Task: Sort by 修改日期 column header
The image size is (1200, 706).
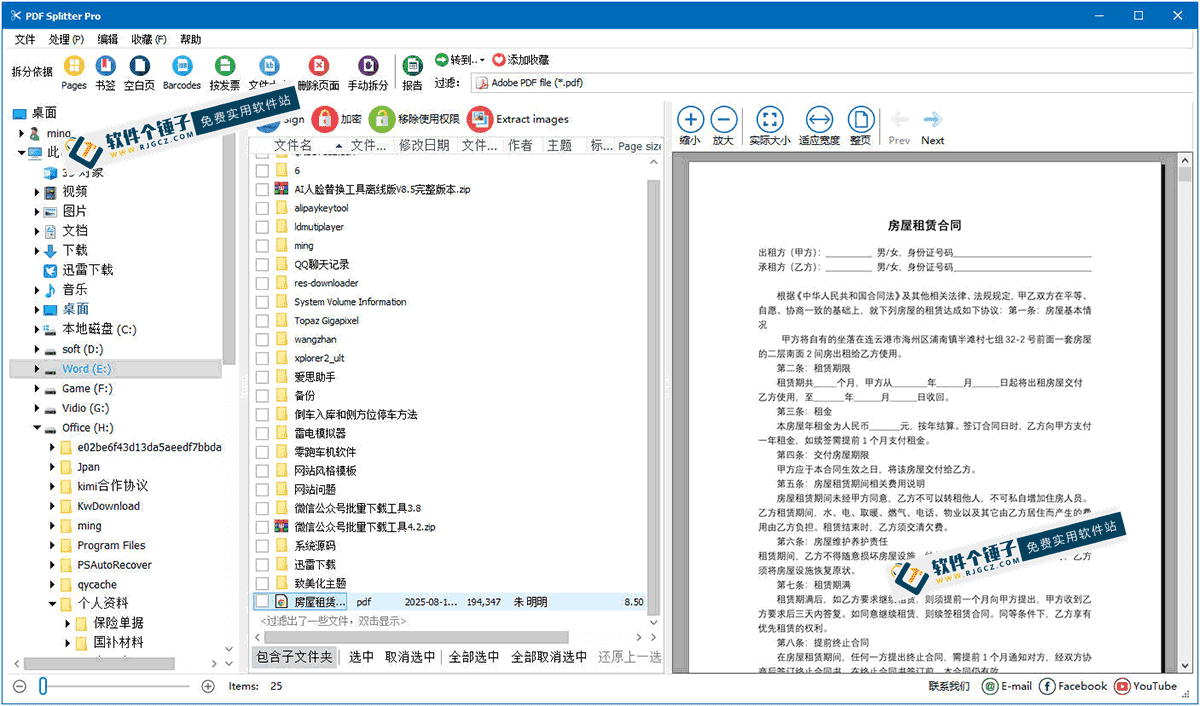Action: point(424,146)
